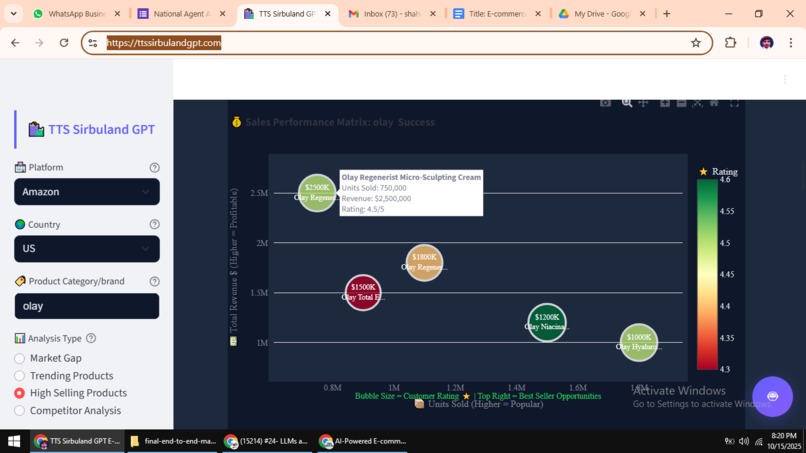Open the AI-Powered E-comm taskbar Chrome window
The width and height of the screenshot is (806, 453).
pos(362,441)
